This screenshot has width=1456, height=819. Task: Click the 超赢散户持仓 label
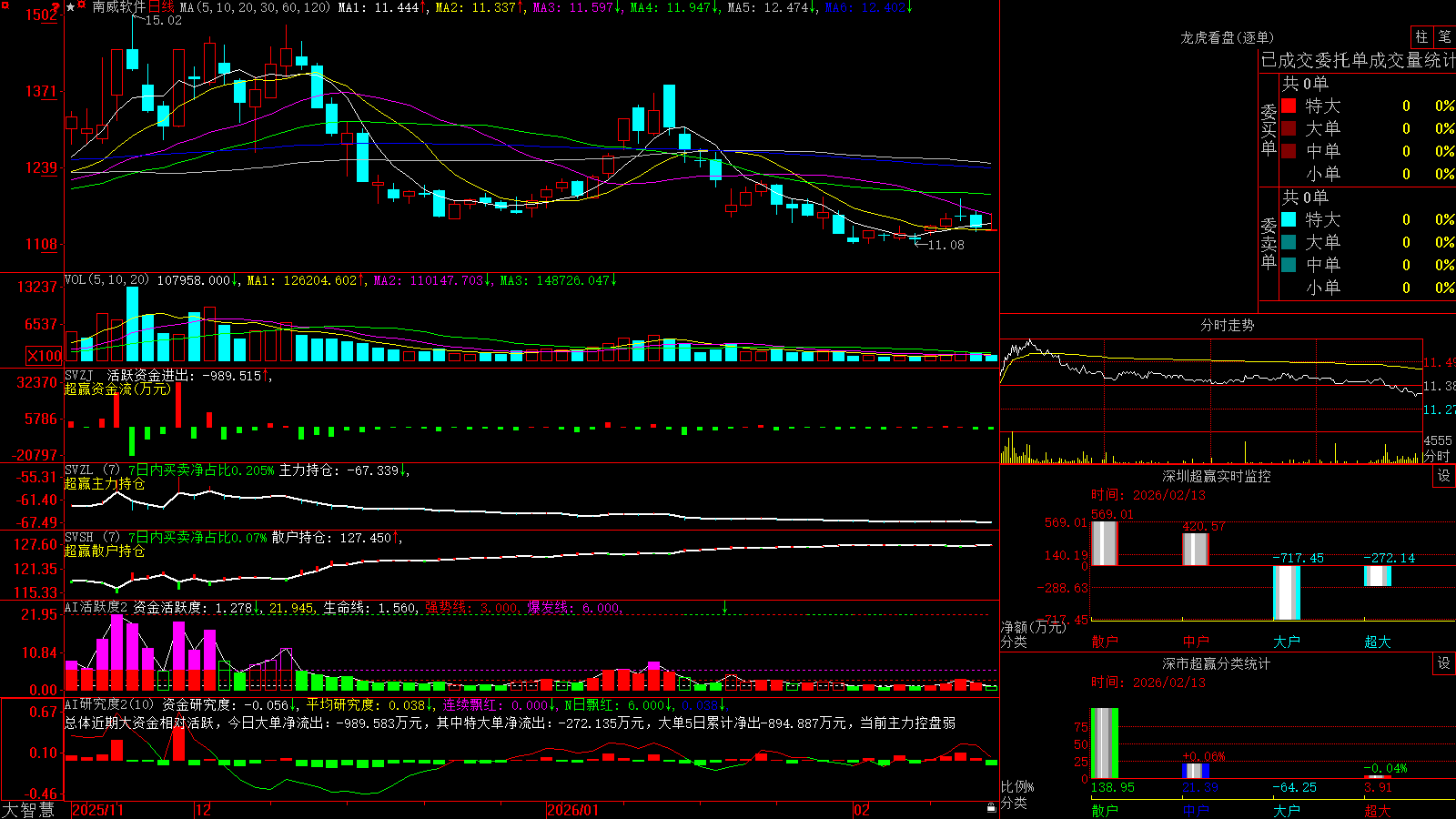pyautogui.click(x=105, y=551)
